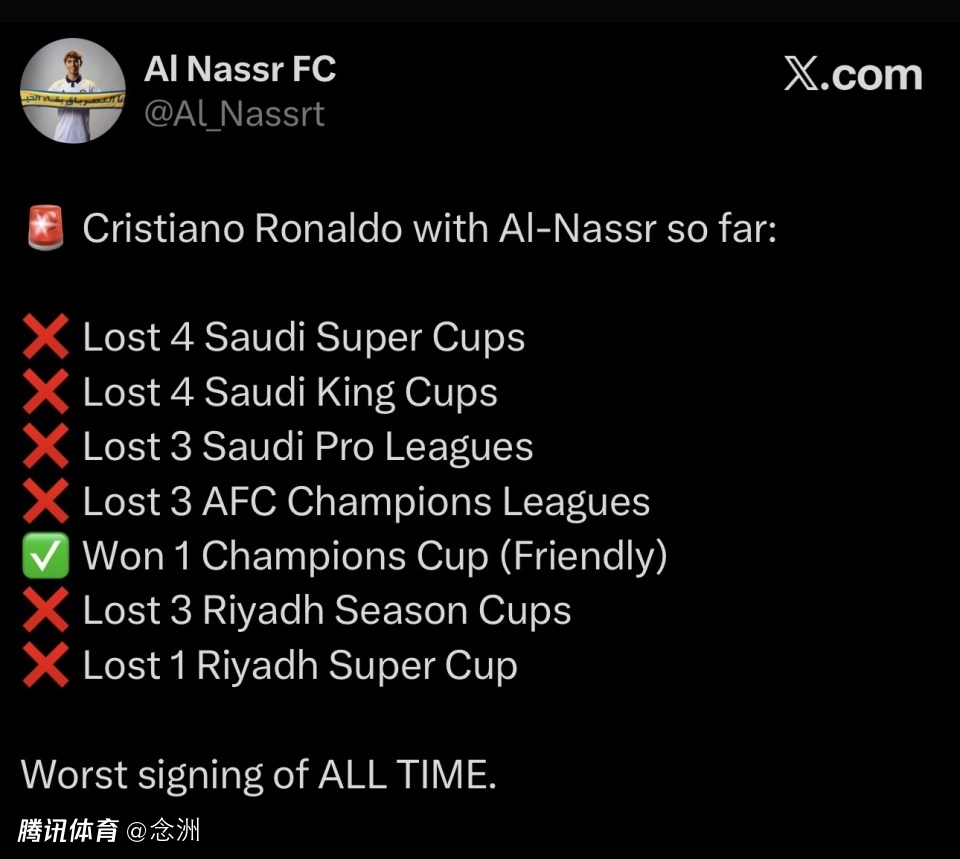
Task: Click the @念洲 watermark text
Action: click(163, 831)
